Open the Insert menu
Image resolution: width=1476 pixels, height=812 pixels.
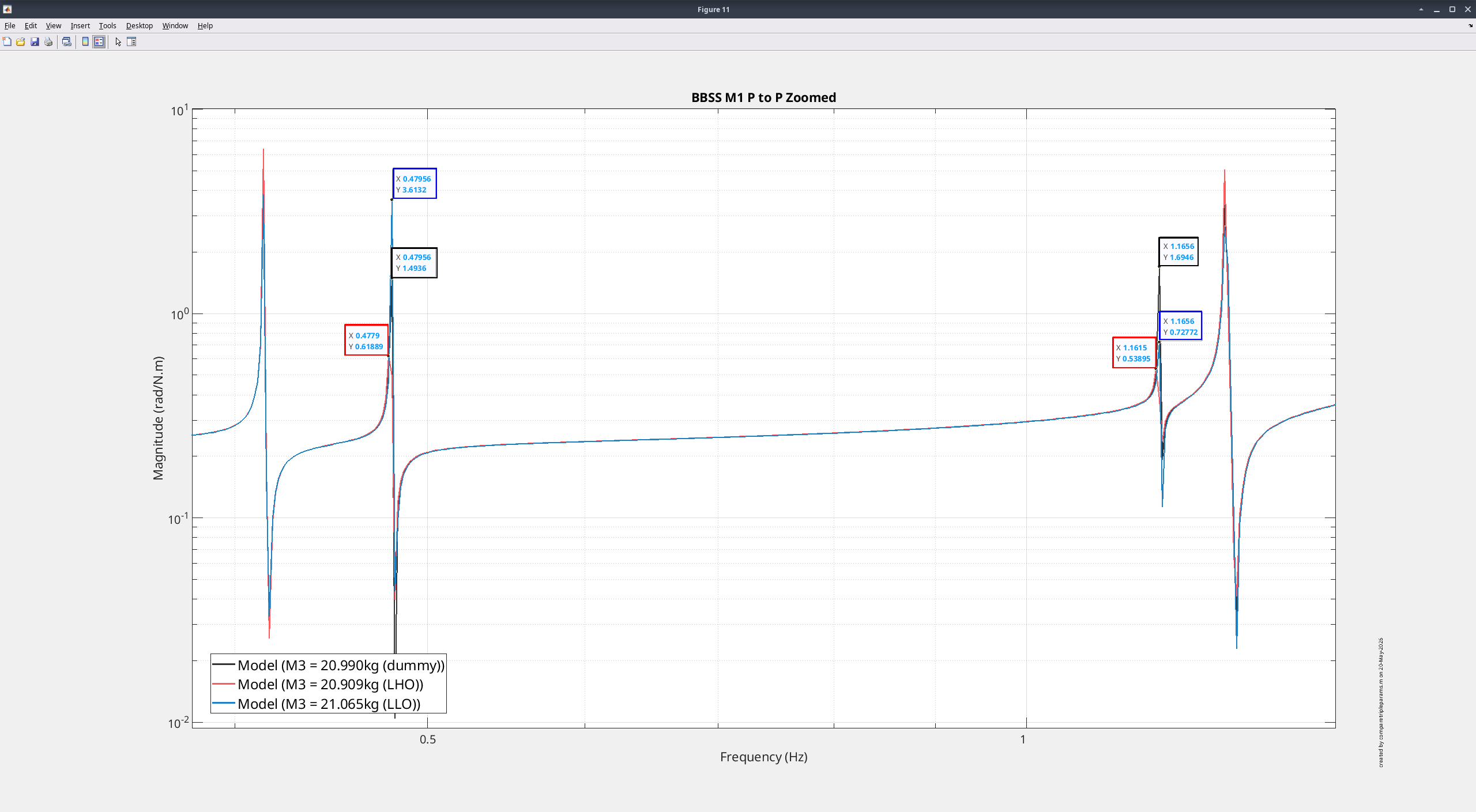[x=80, y=25]
